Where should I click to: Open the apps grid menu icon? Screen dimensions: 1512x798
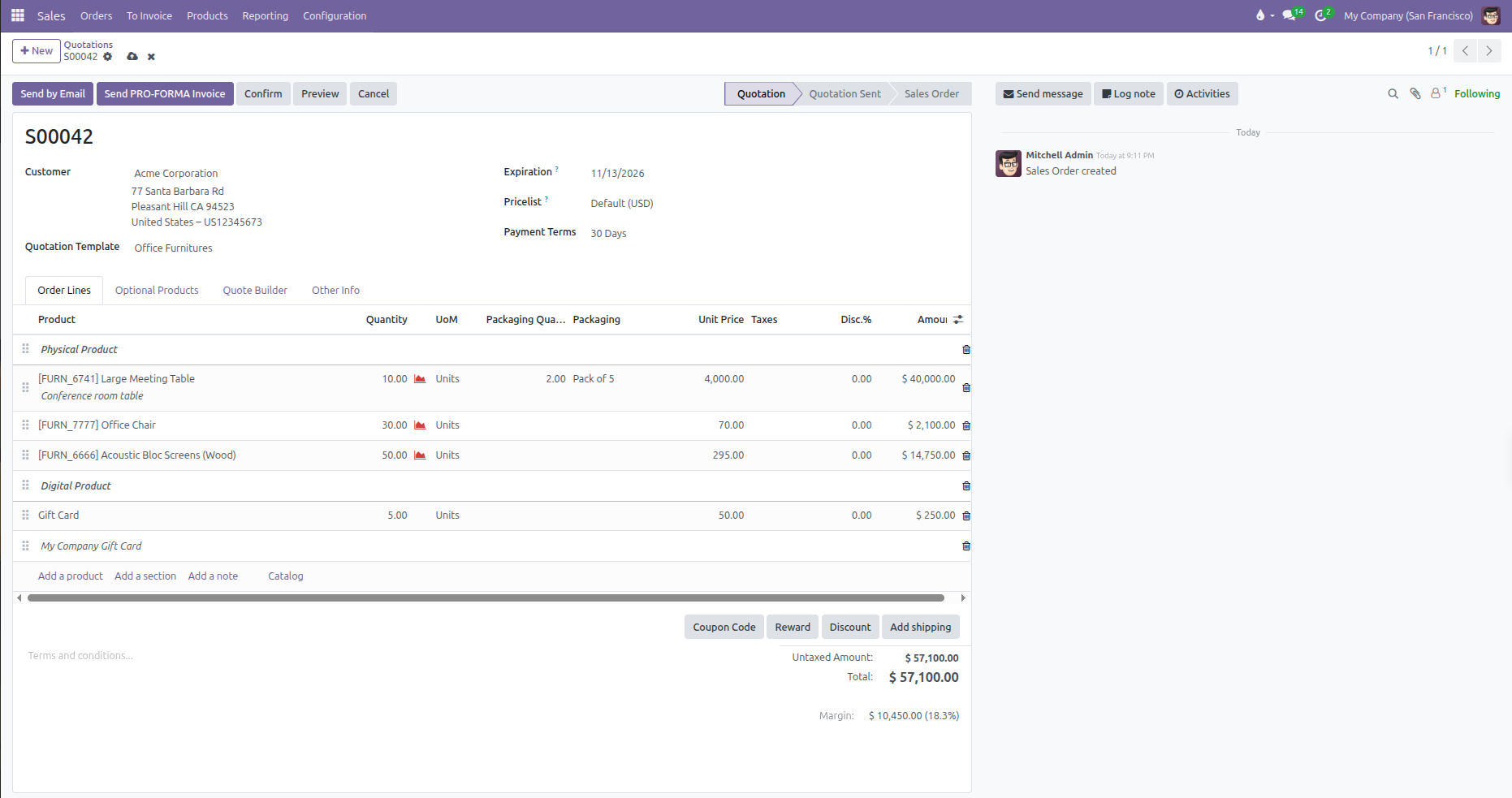[17, 15]
